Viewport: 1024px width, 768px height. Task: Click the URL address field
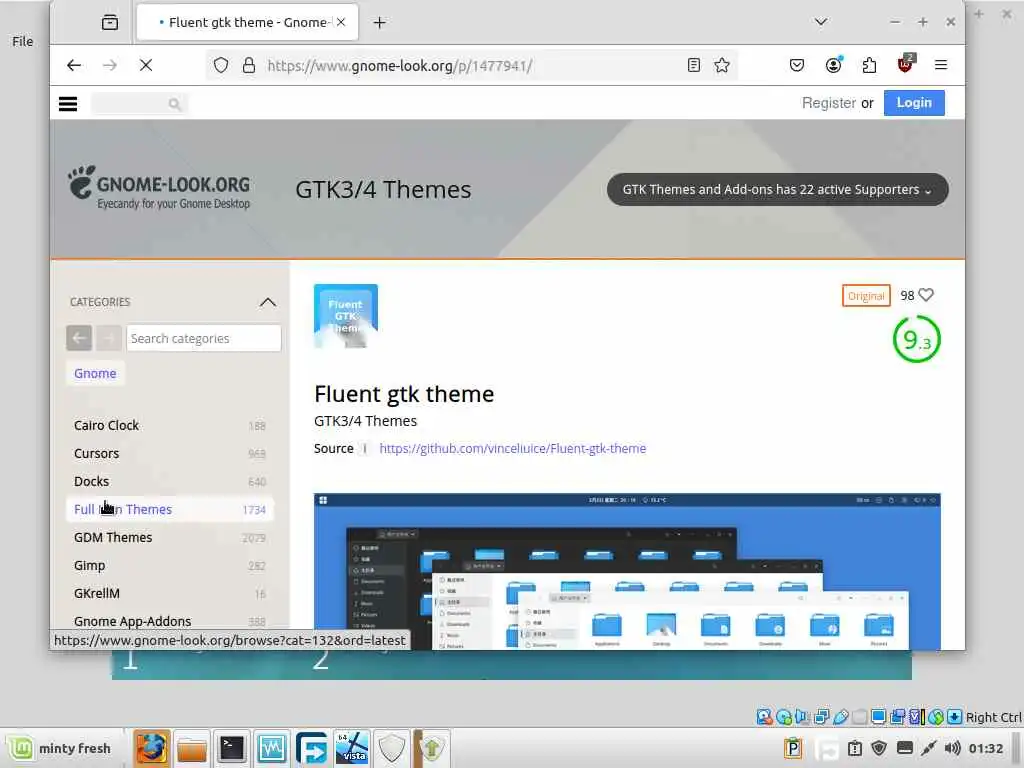tap(470, 65)
